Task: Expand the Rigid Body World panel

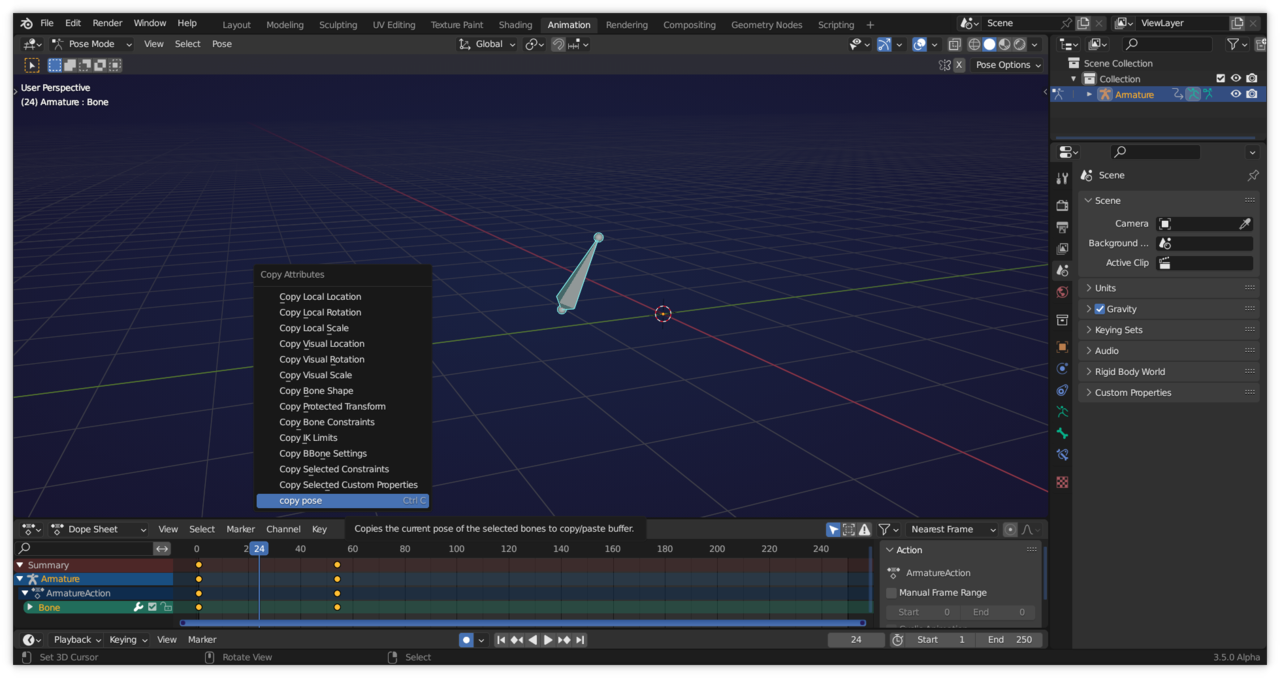Action: pyautogui.click(x=1129, y=372)
